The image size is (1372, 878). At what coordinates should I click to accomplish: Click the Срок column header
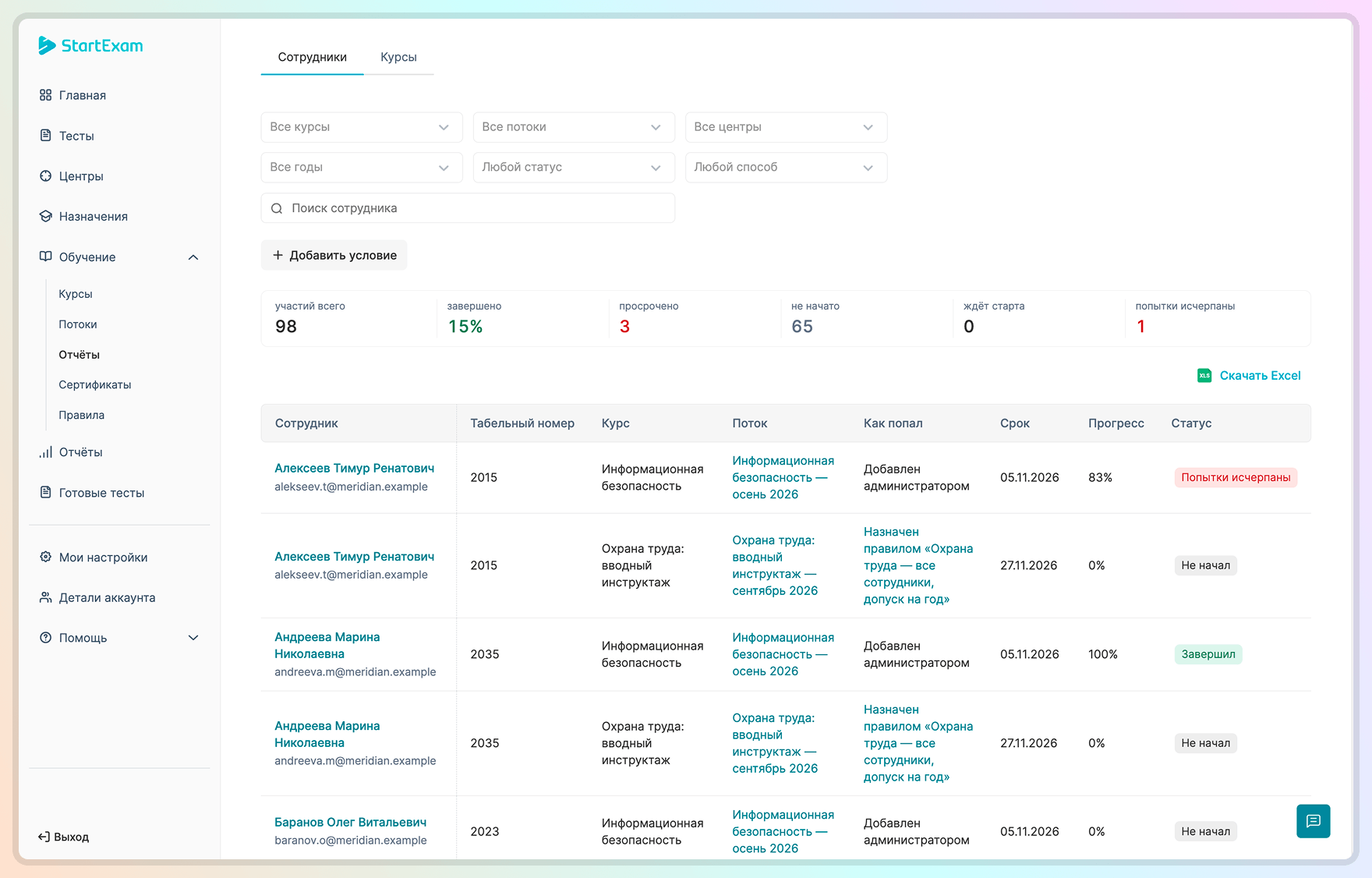[1015, 423]
